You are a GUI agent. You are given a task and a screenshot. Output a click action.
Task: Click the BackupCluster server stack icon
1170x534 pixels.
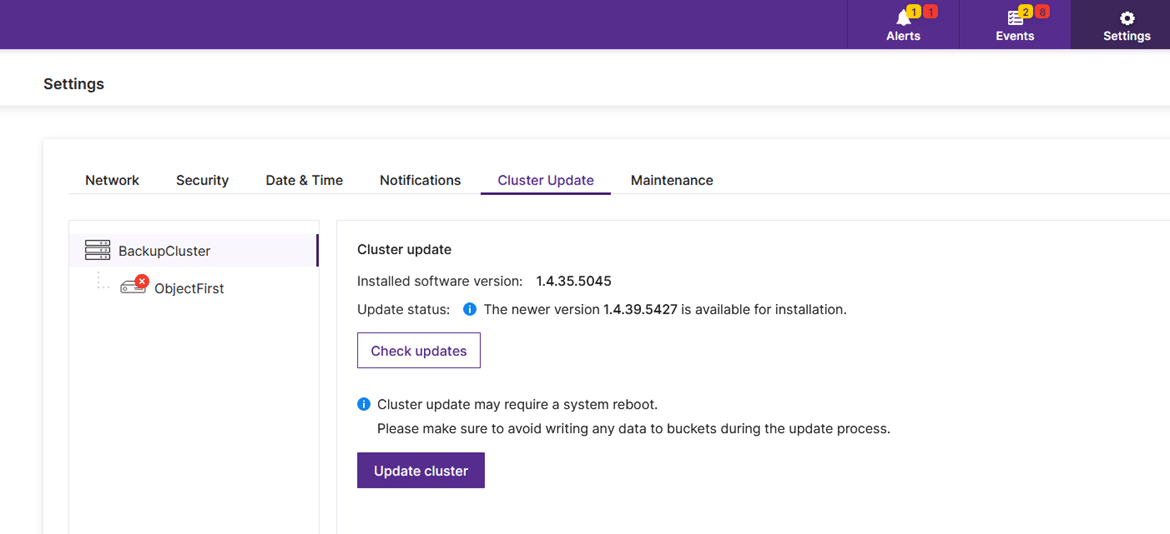[x=97, y=251]
